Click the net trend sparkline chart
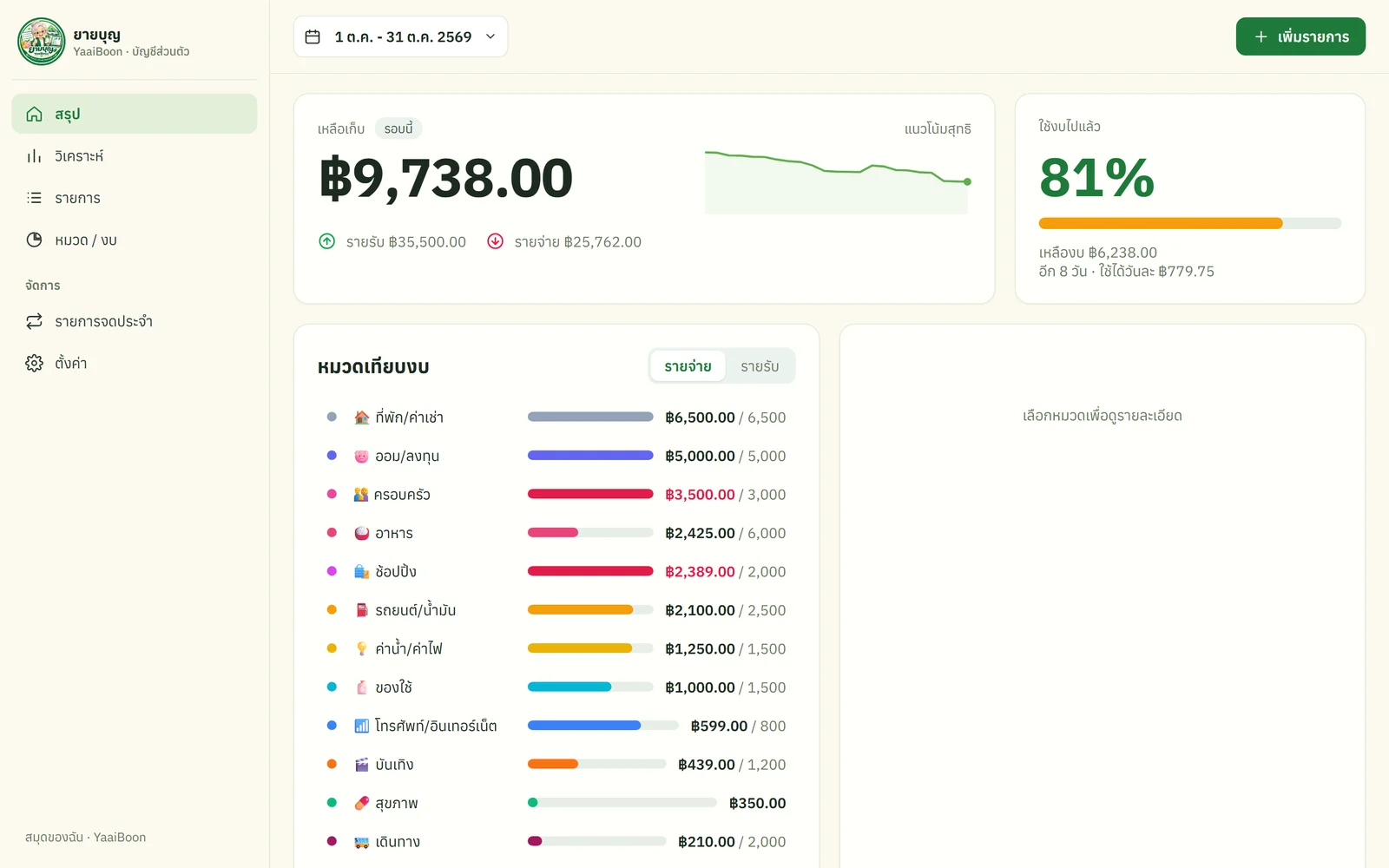Screen dimensions: 1389x868 (x=838, y=181)
